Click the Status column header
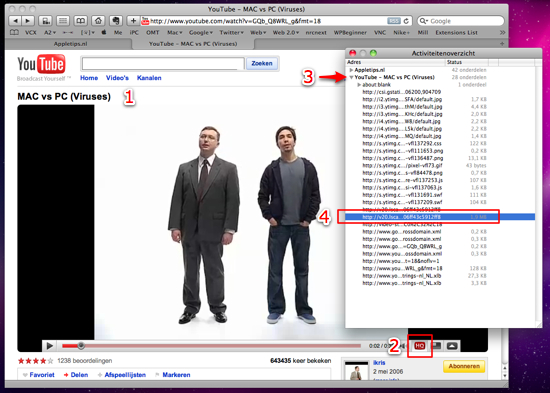 (x=467, y=62)
